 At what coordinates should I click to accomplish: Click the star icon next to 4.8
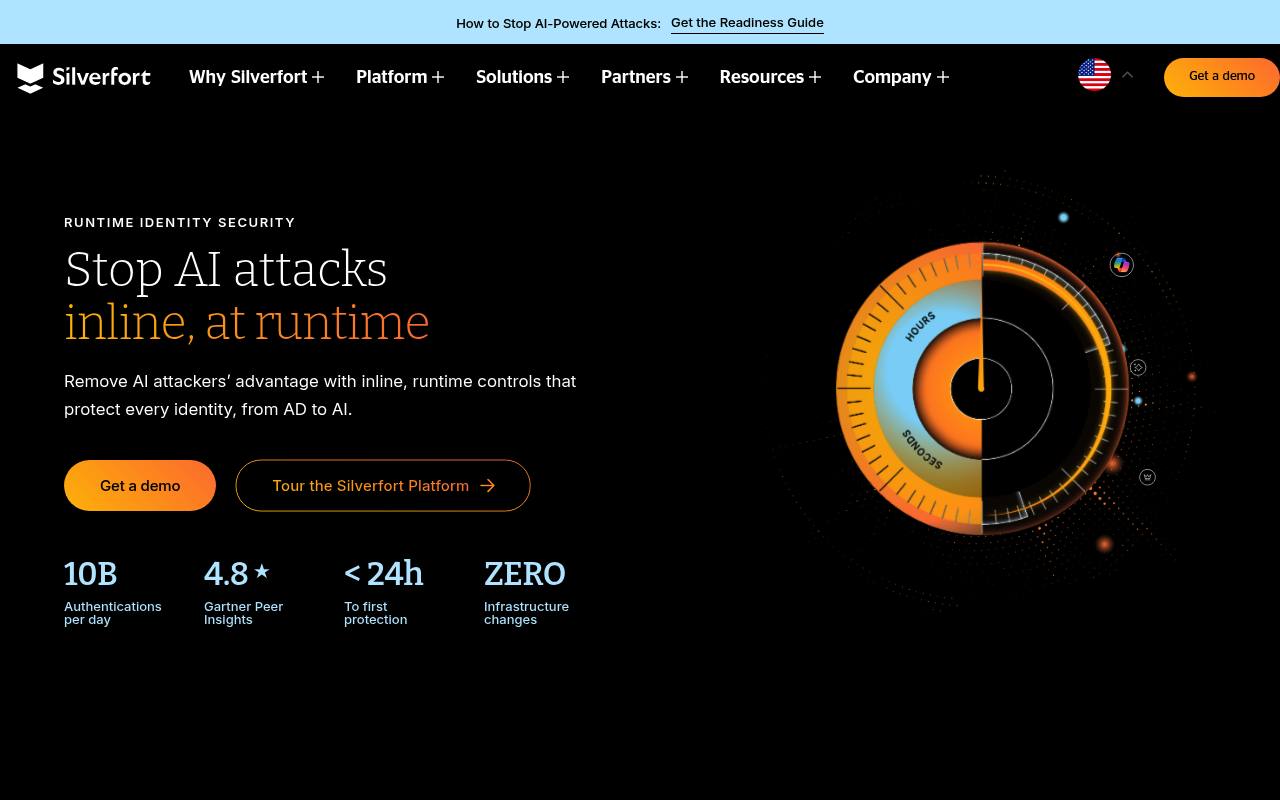point(262,571)
